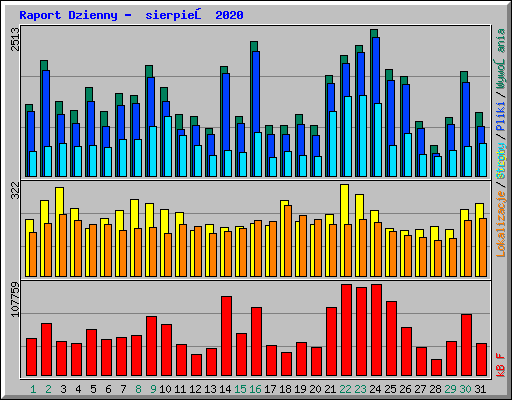Click the red KB F legend label

501,365
